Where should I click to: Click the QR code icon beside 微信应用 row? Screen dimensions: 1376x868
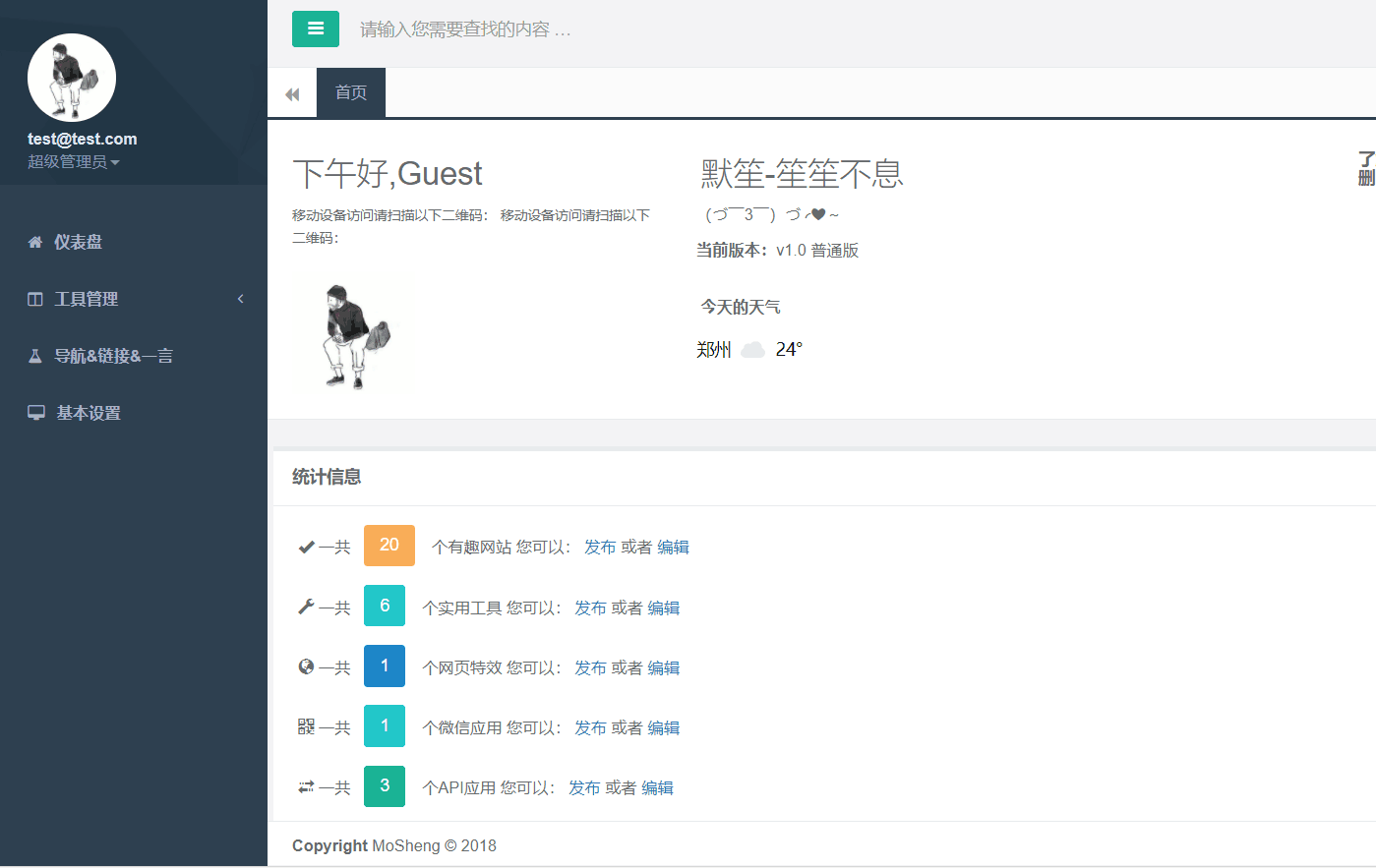(x=306, y=727)
